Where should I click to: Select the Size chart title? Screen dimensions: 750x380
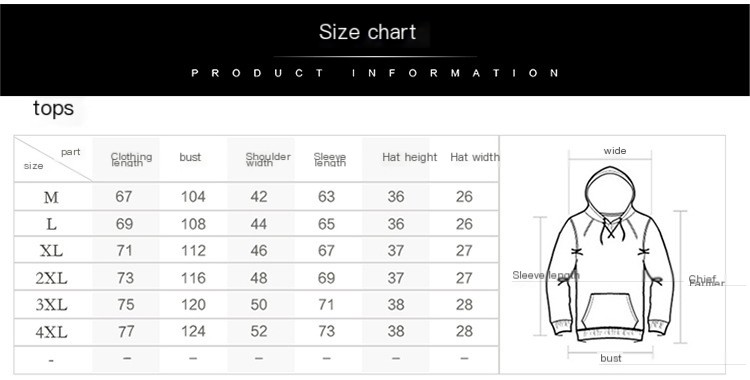click(x=367, y=32)
